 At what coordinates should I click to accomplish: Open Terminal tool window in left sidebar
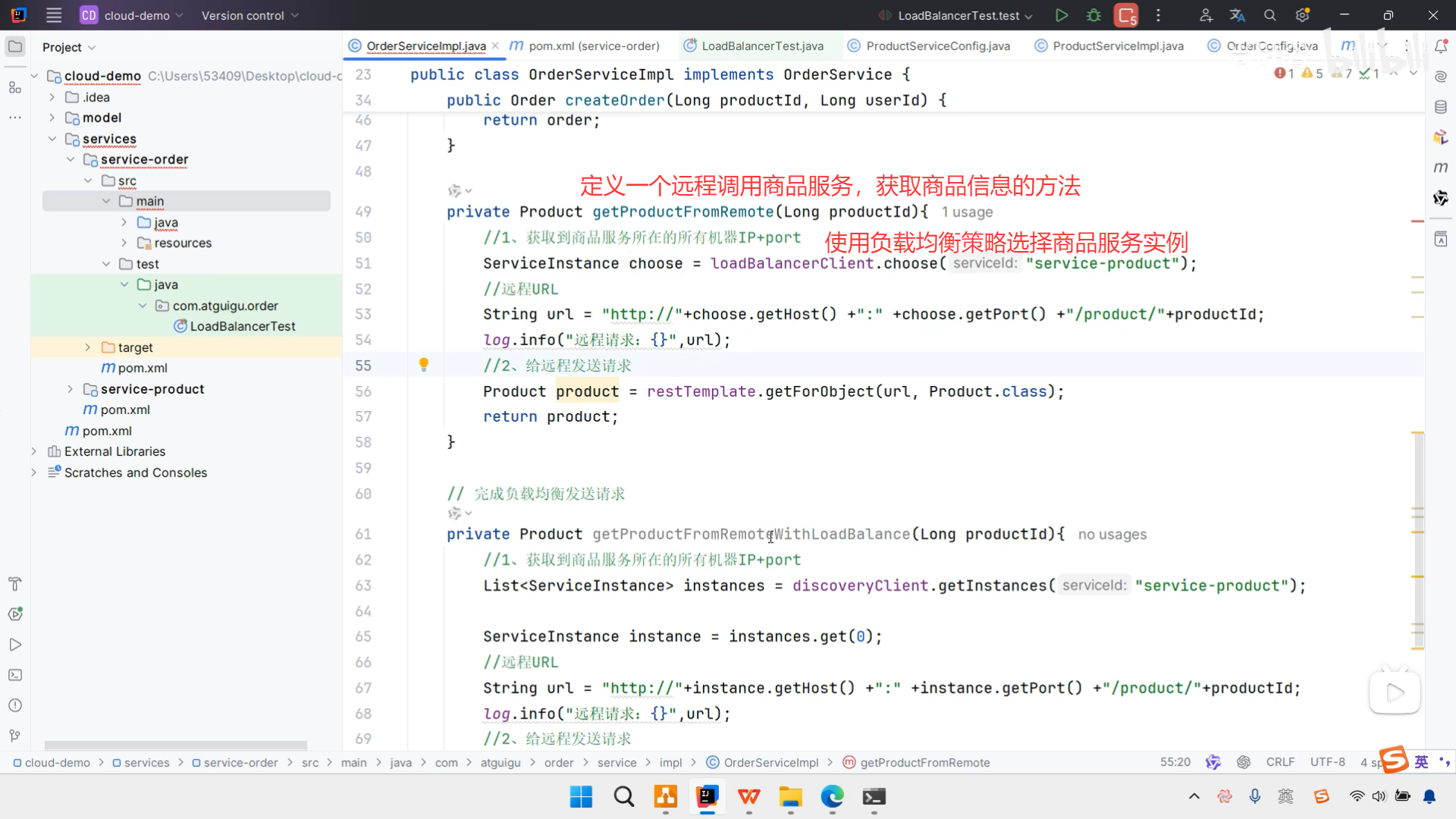tap(15, 675)
